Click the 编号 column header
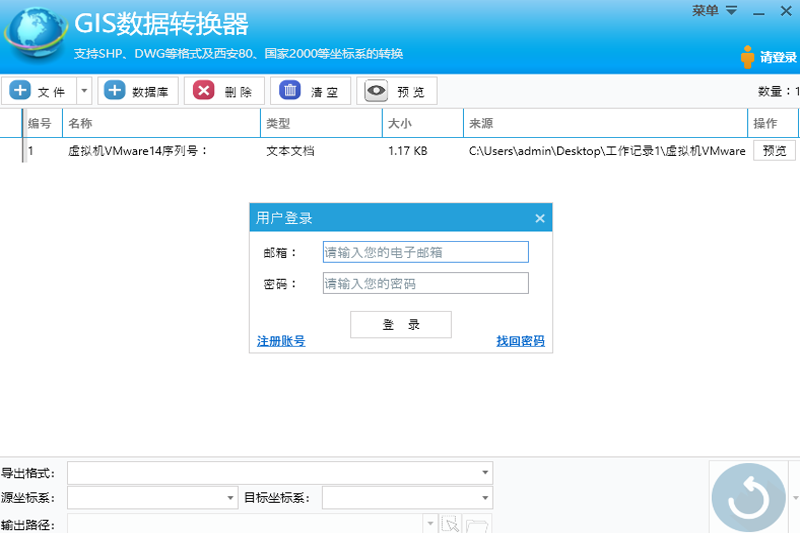This screenshot has height=533, width=800. pyautogui.click(x=42, y=123)
